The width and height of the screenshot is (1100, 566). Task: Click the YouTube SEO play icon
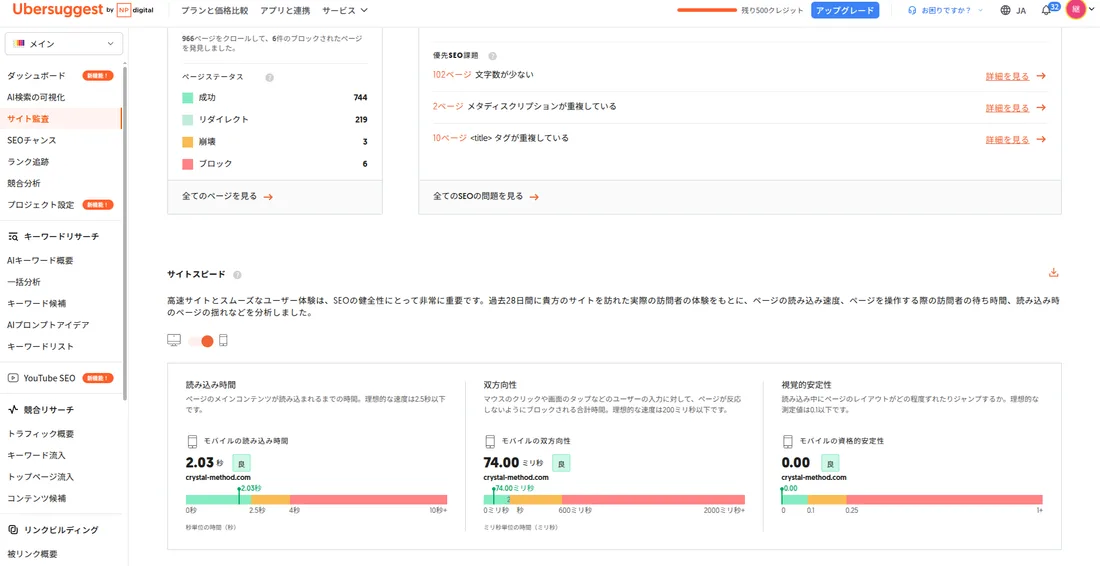pos(13,378)
